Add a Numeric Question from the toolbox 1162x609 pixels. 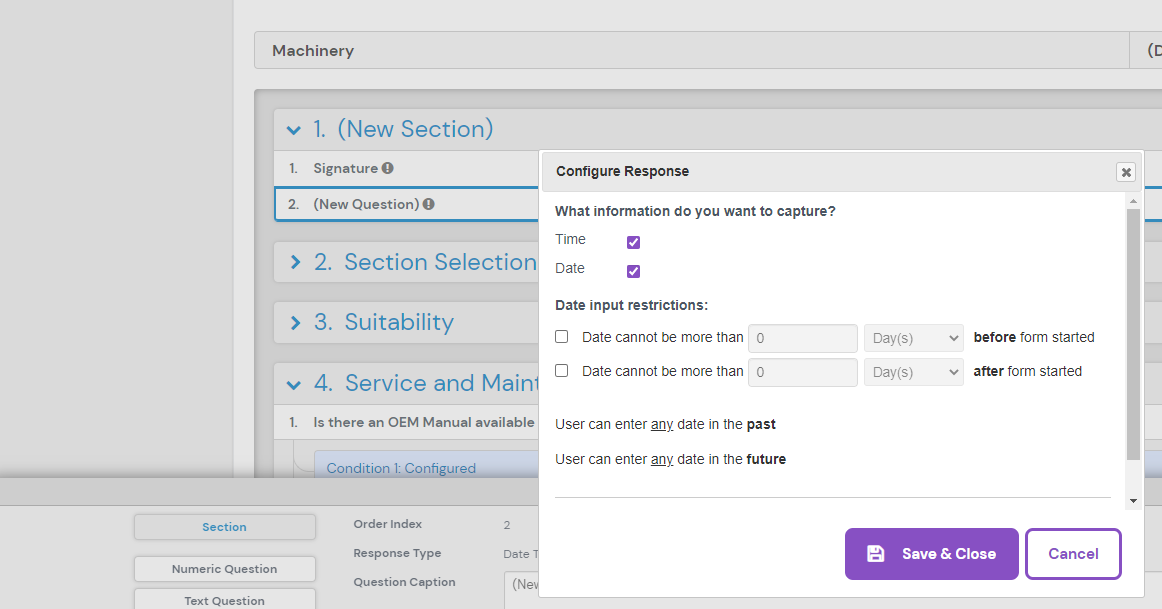click(224, 569)
